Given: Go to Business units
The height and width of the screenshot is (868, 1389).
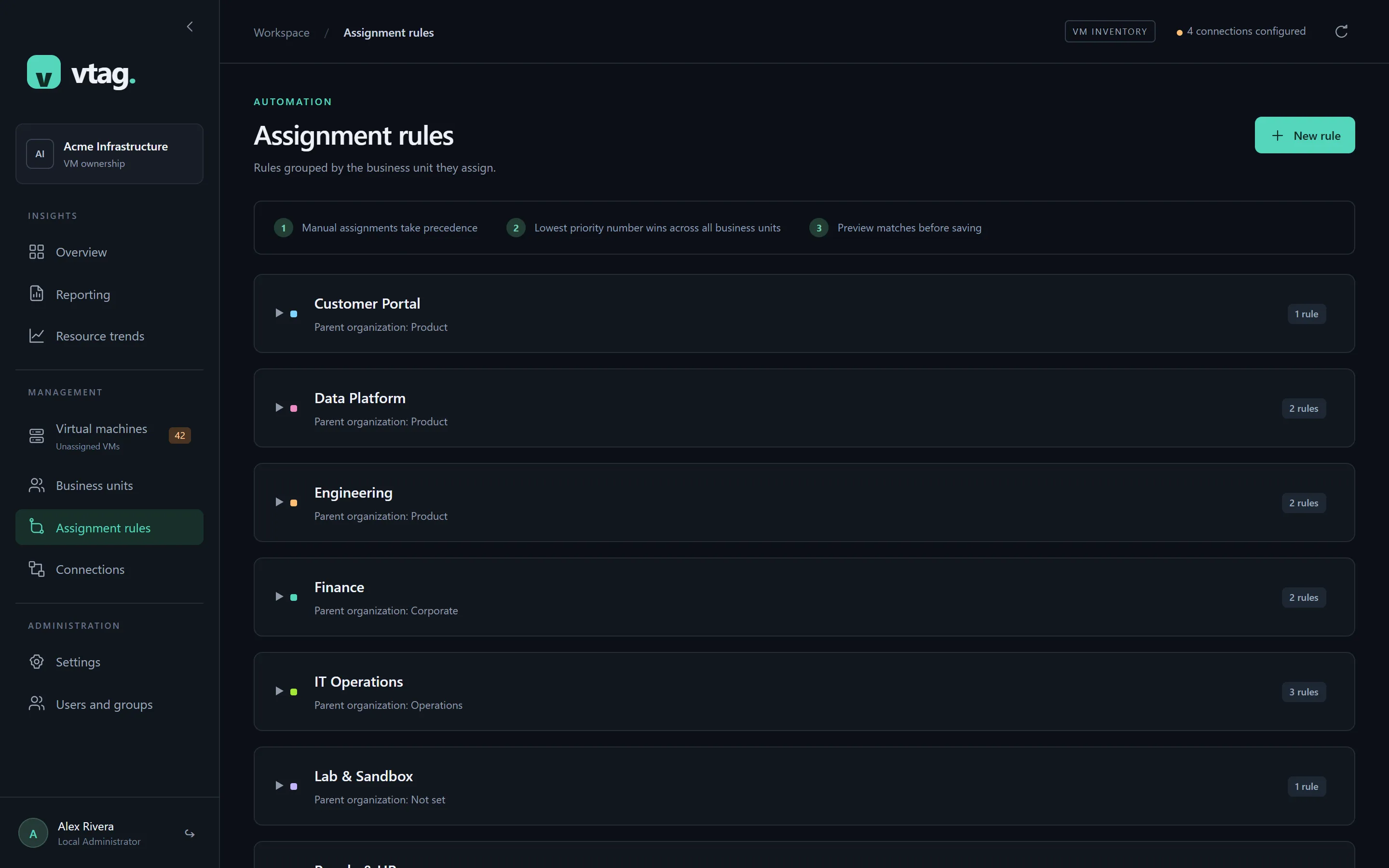Looking at the screenshot, I should pos(109,486).
